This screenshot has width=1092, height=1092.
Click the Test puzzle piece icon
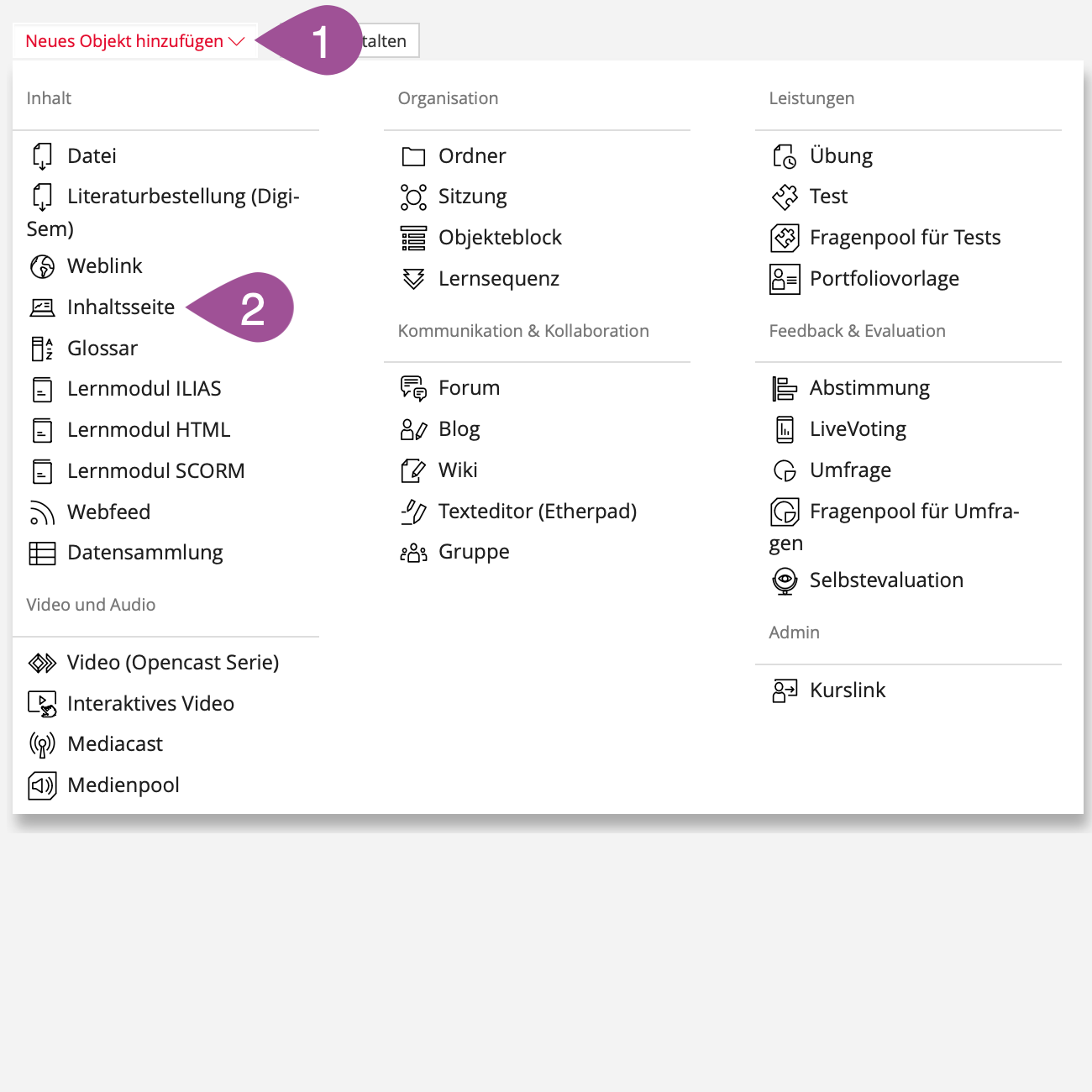785,197
